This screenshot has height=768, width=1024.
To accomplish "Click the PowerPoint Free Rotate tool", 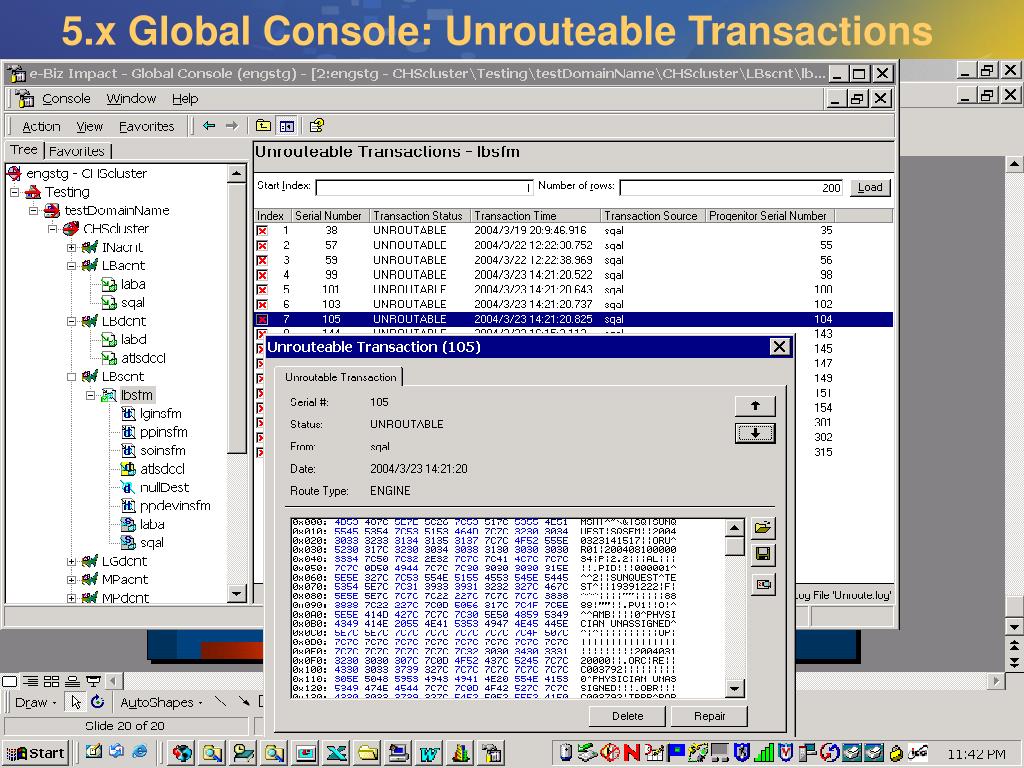I will [97, 702].
